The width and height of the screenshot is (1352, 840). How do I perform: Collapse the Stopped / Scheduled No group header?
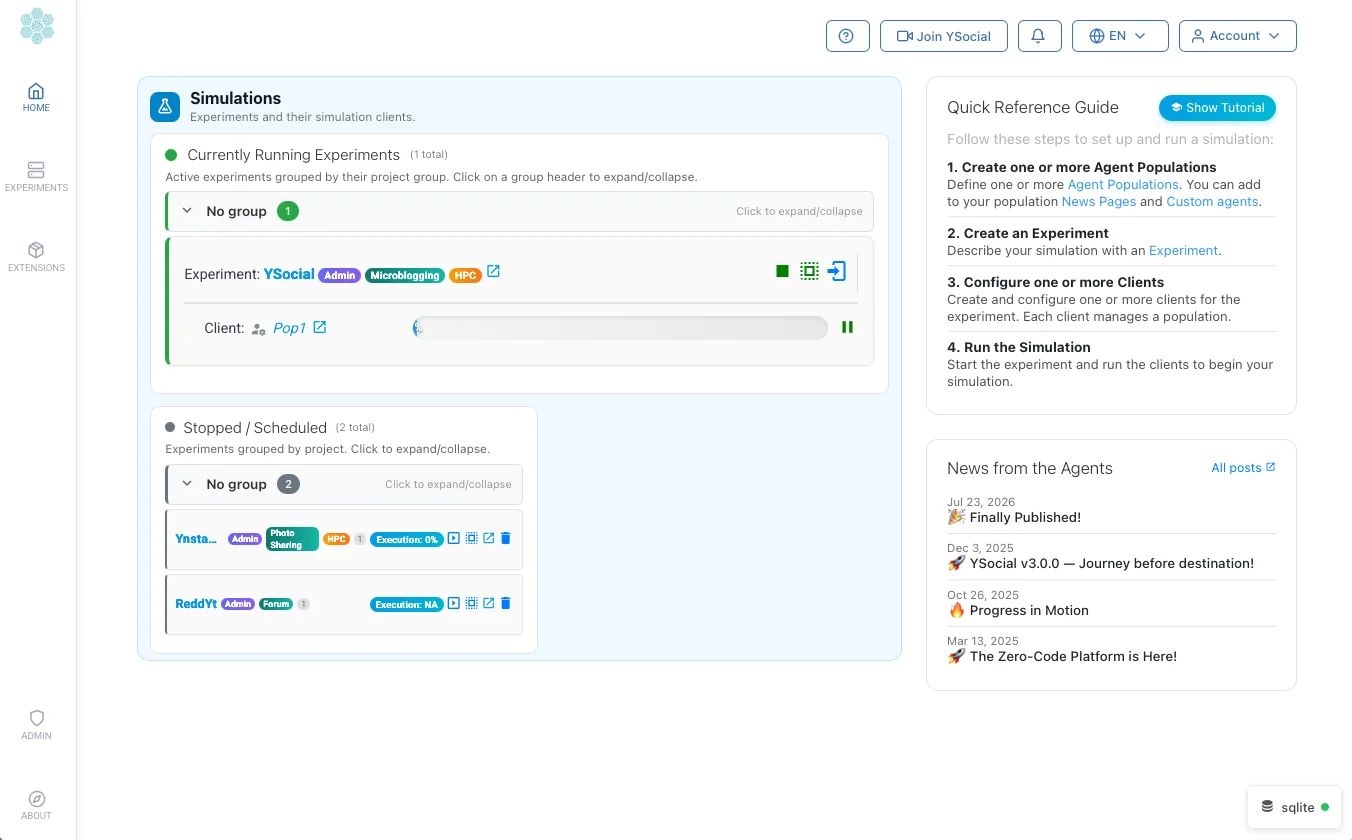coord(344,484)
